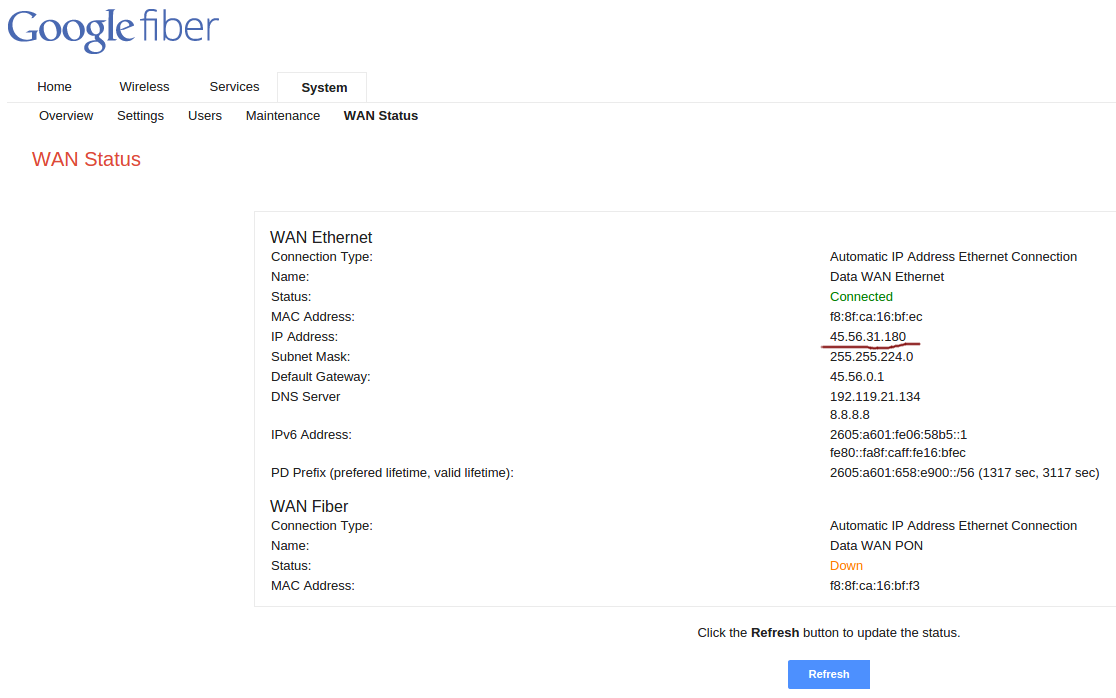Click the orange Down status
Image resolution: width=1116 pixels, height=698 pixels.
[846, 566]
